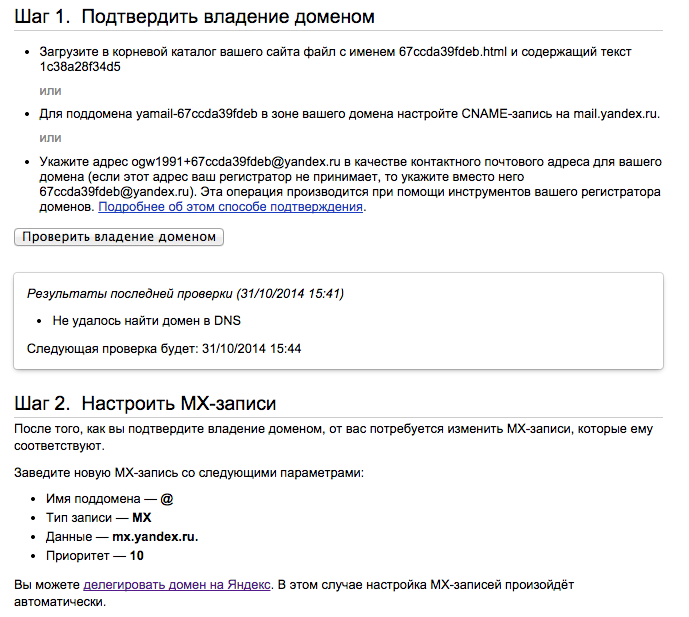Click 'Результаты последней проверки' timestamp line

pyautogui.click(x=185, y=293)
